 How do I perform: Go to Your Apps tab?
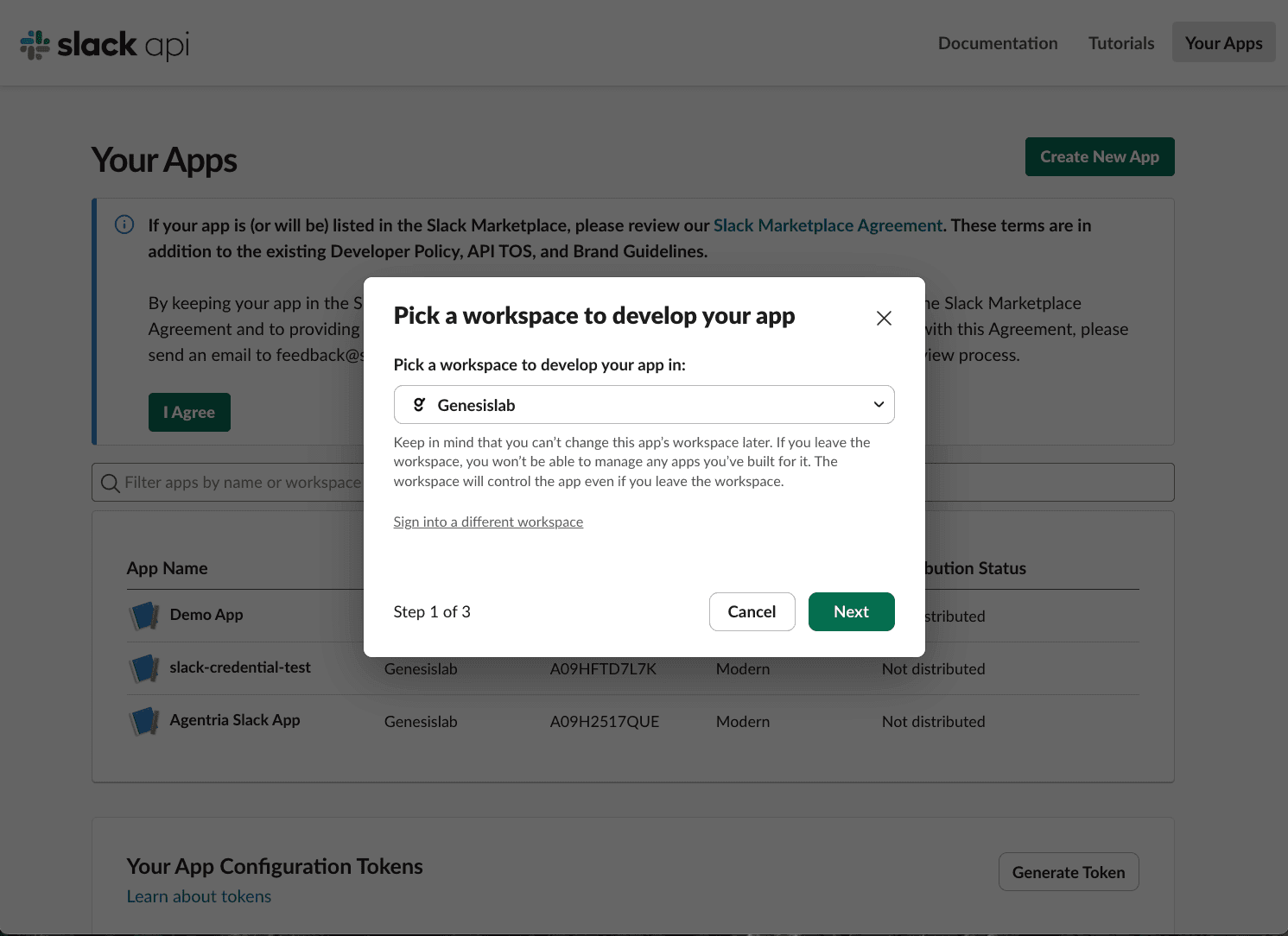(x=1223, y=42)
